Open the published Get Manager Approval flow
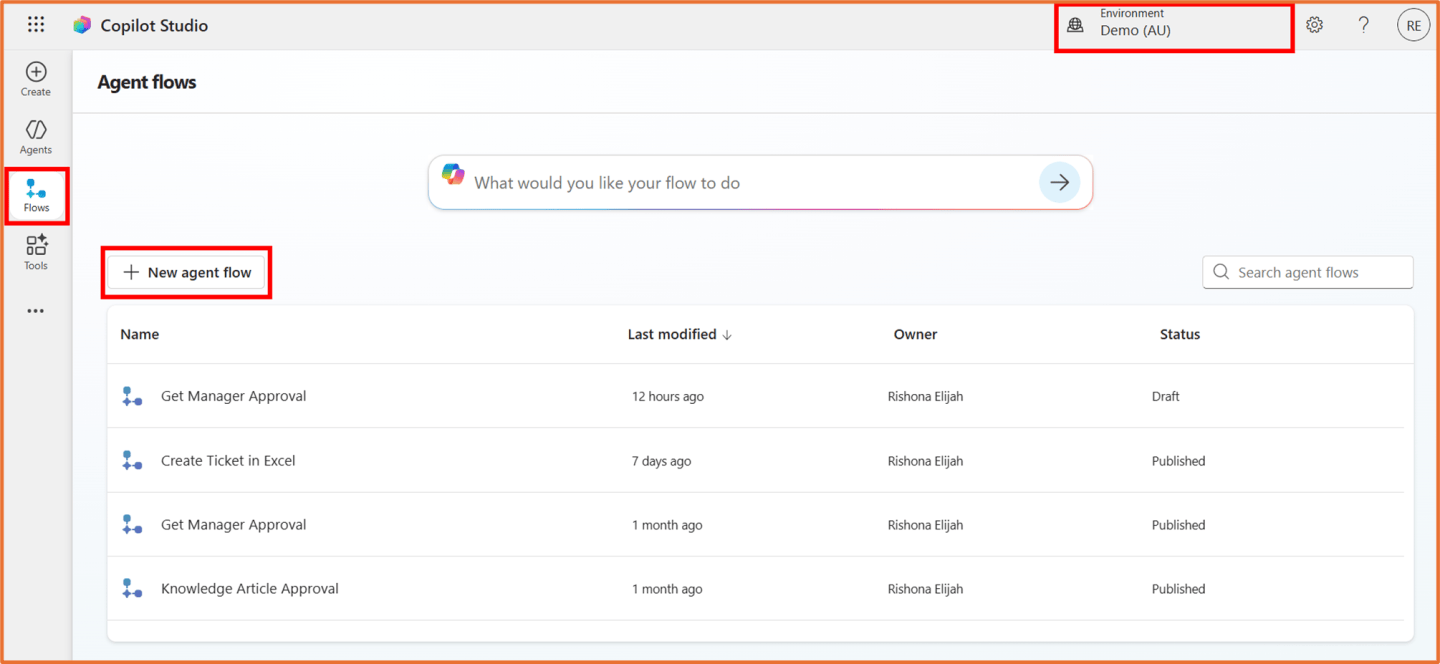 coord(233,525)
